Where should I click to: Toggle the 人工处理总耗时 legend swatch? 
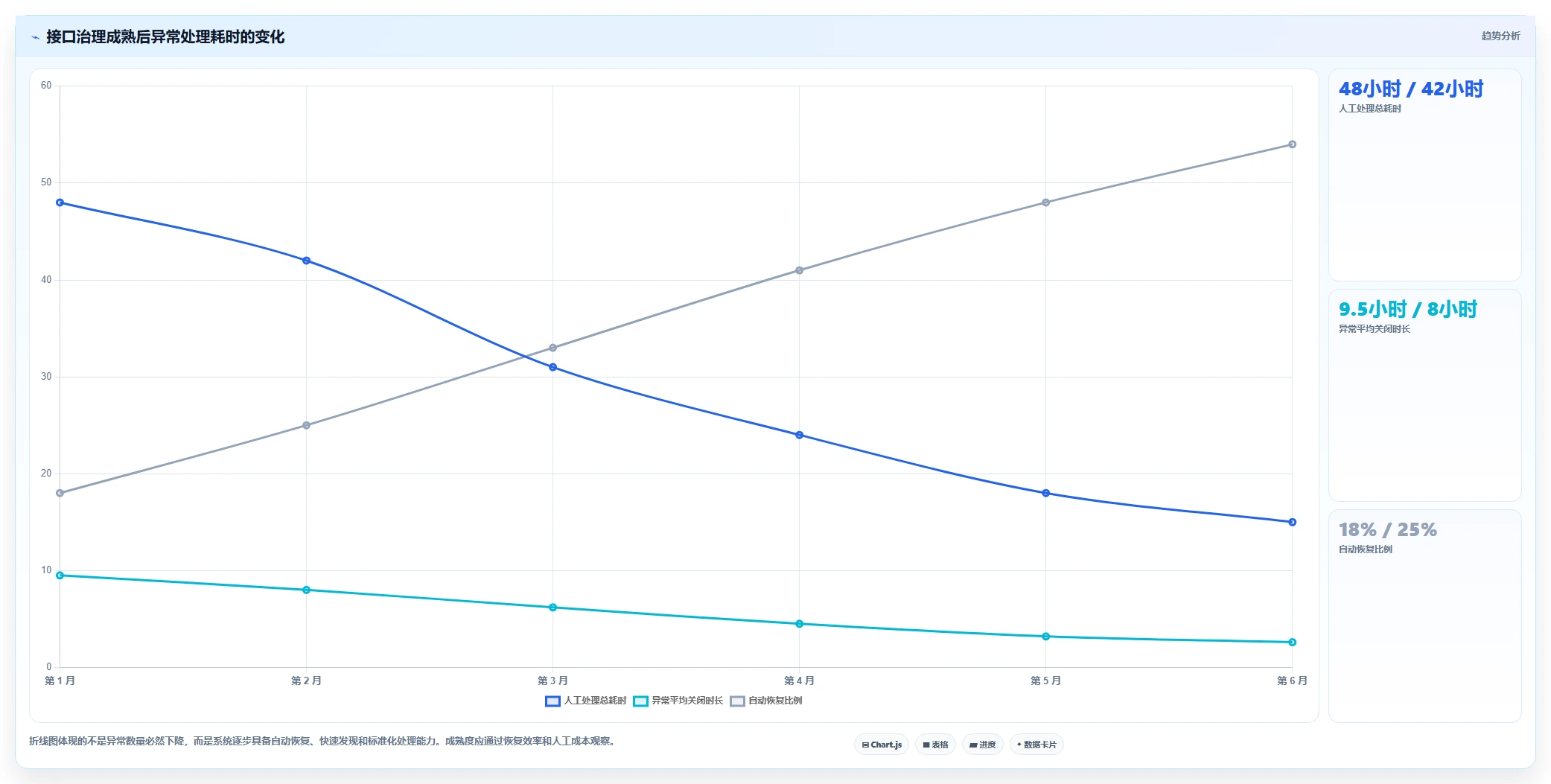(552, 701)
